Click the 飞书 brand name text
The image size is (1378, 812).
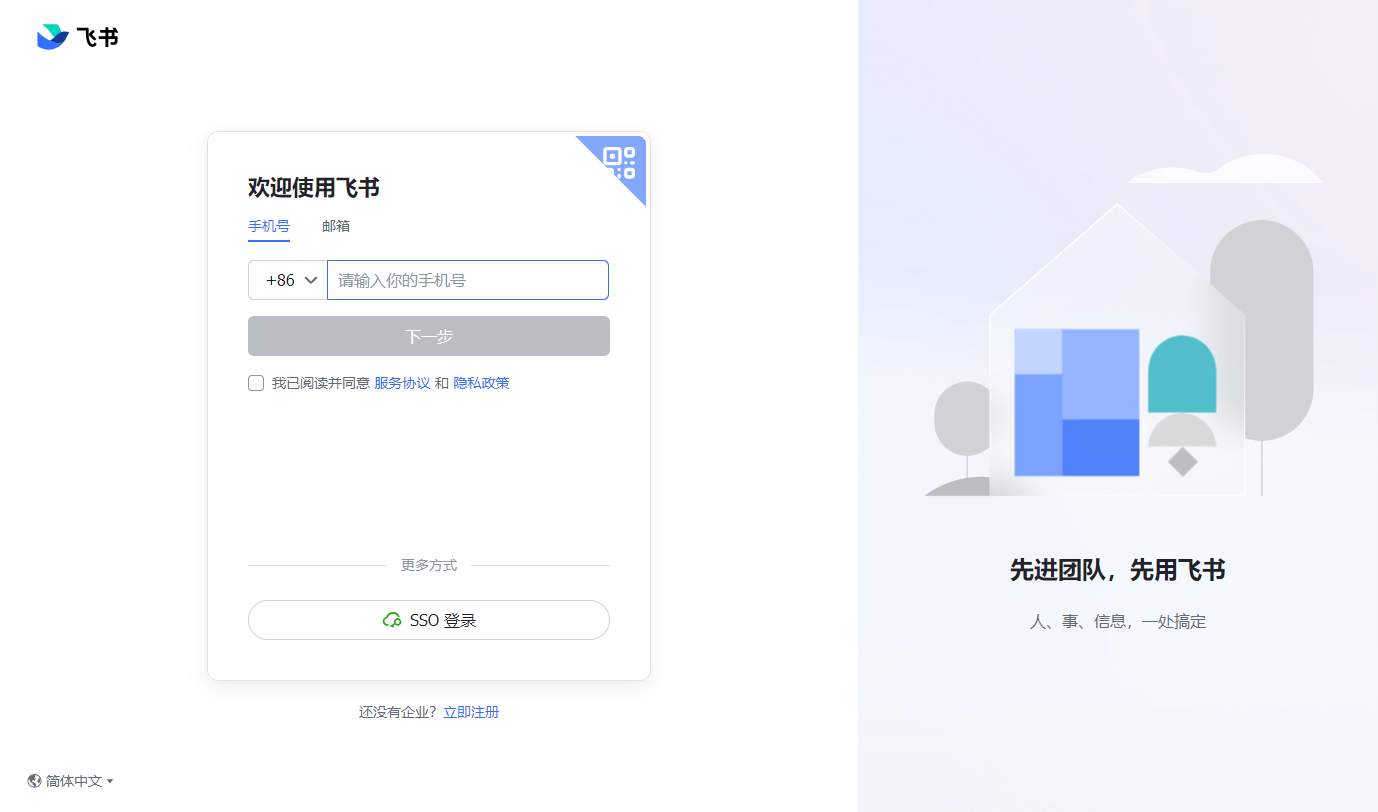97,38
